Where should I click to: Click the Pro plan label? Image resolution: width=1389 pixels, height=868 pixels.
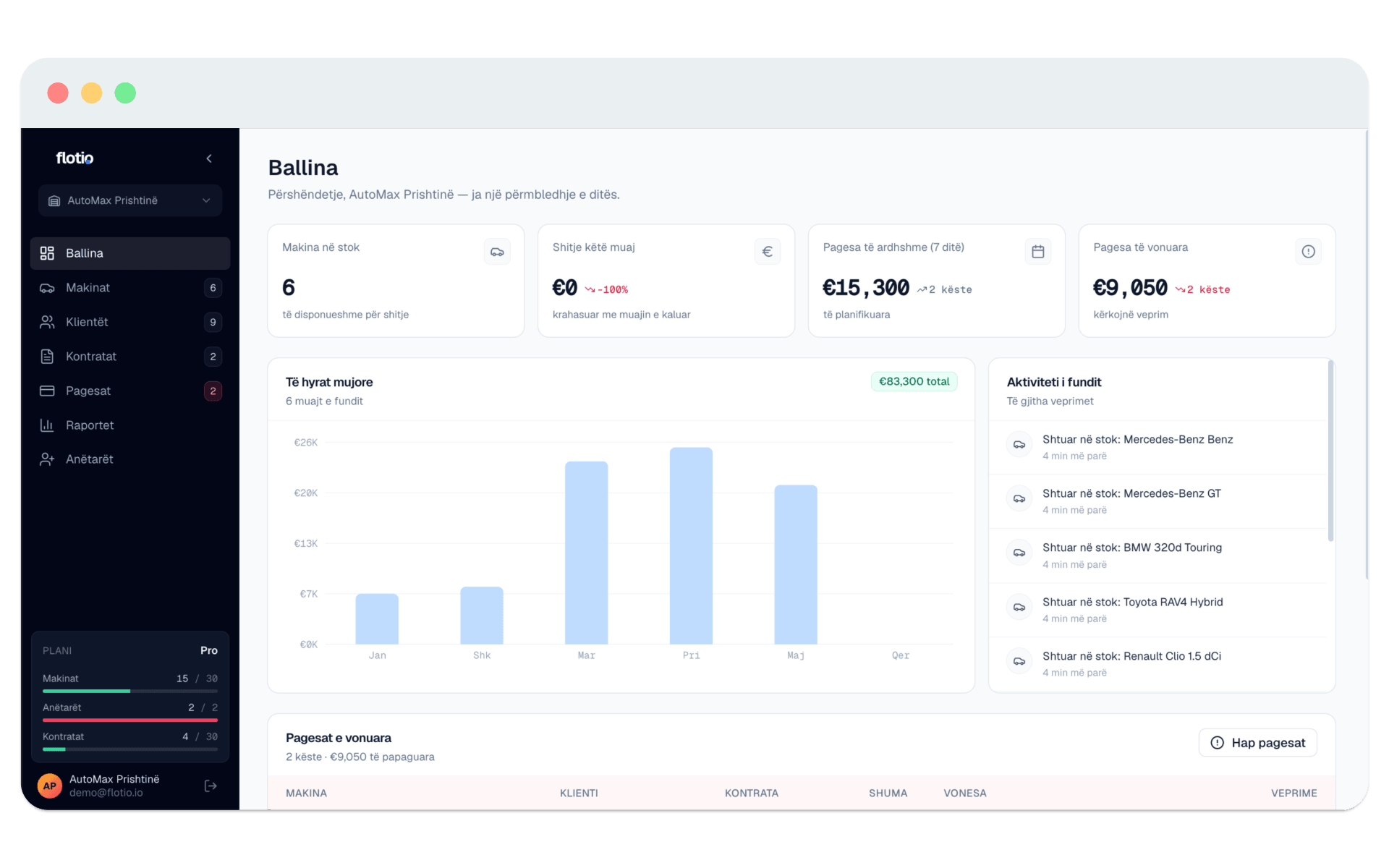point(209,650)
